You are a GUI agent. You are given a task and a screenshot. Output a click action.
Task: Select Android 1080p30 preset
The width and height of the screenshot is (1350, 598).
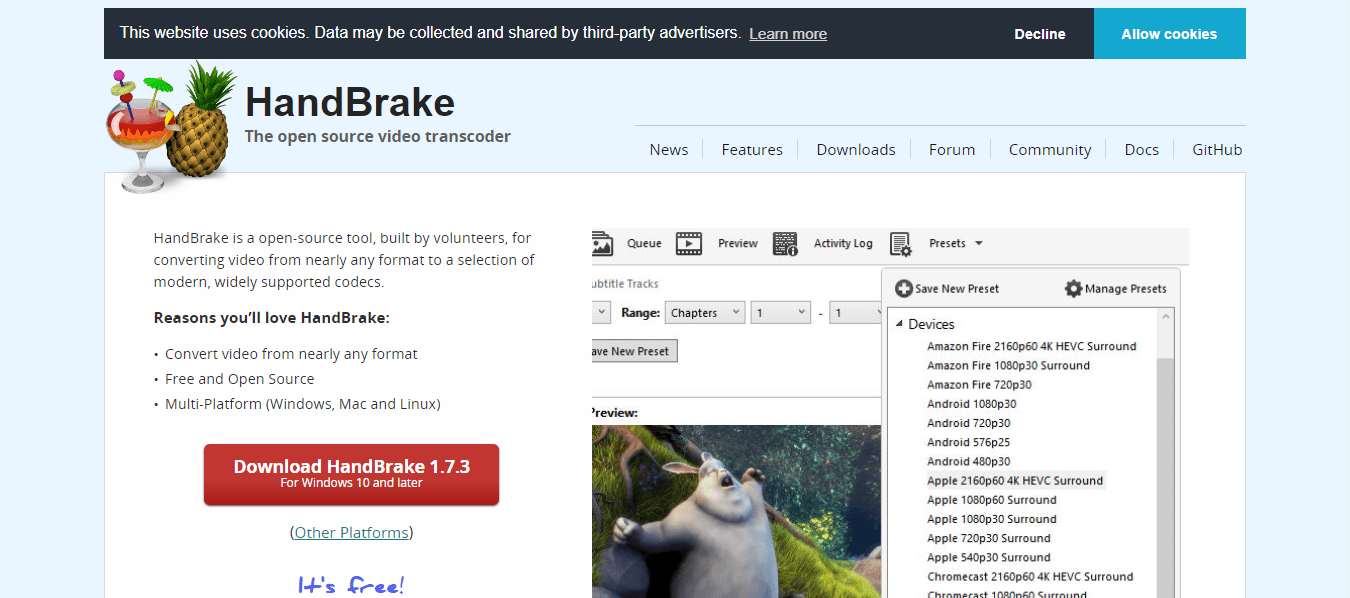971,404
